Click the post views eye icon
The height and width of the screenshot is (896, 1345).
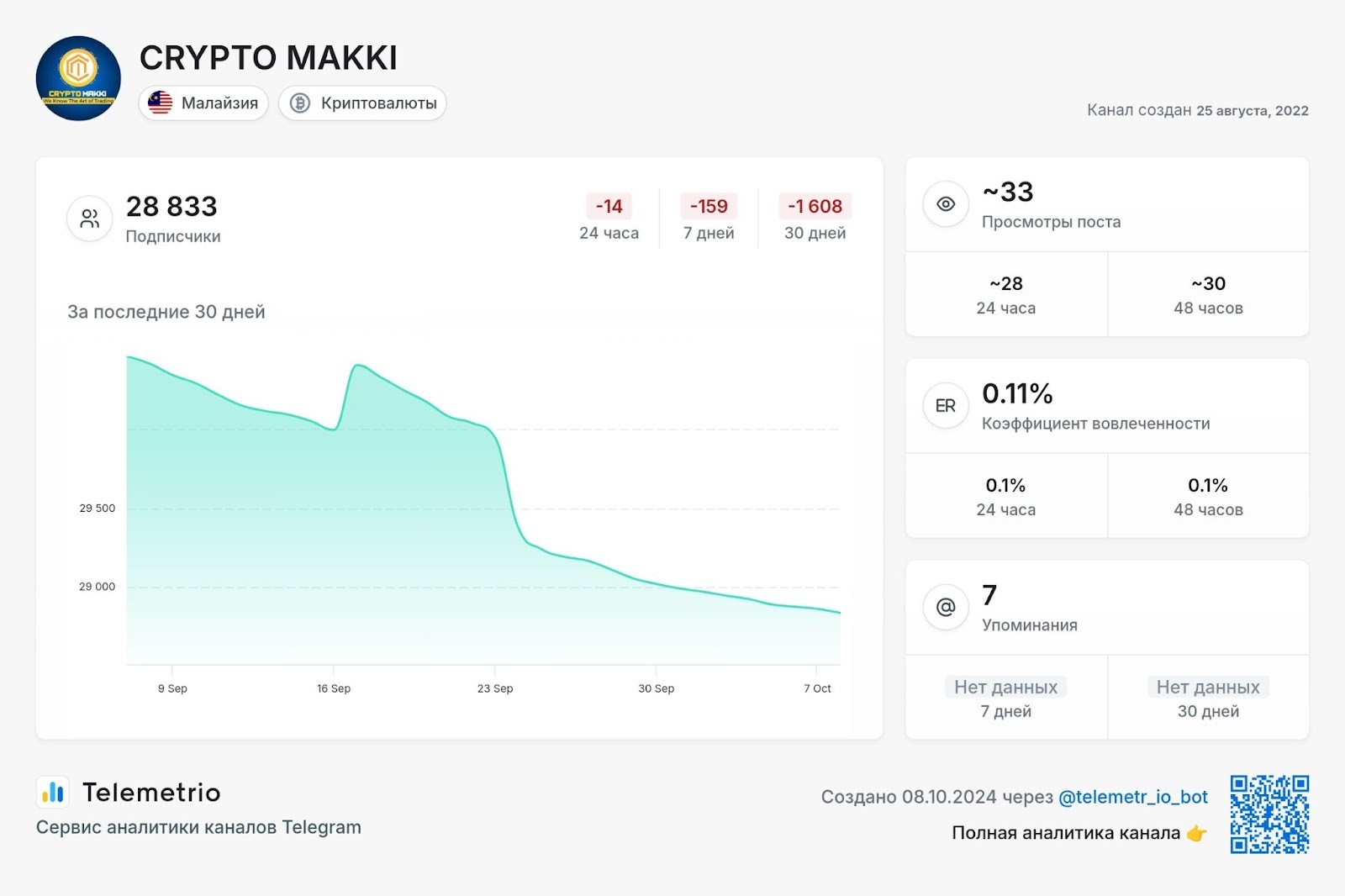point(946,204)
